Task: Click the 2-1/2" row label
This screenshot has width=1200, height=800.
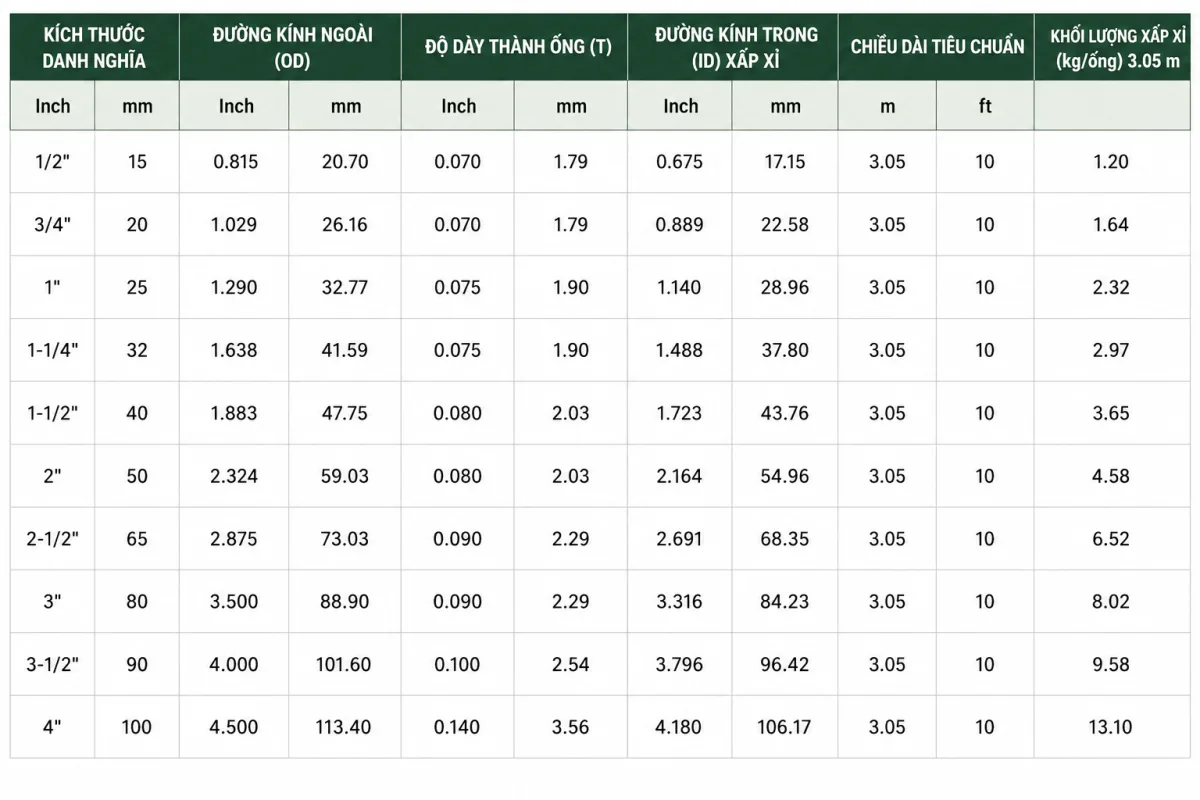Action: [x=53, y=539]
